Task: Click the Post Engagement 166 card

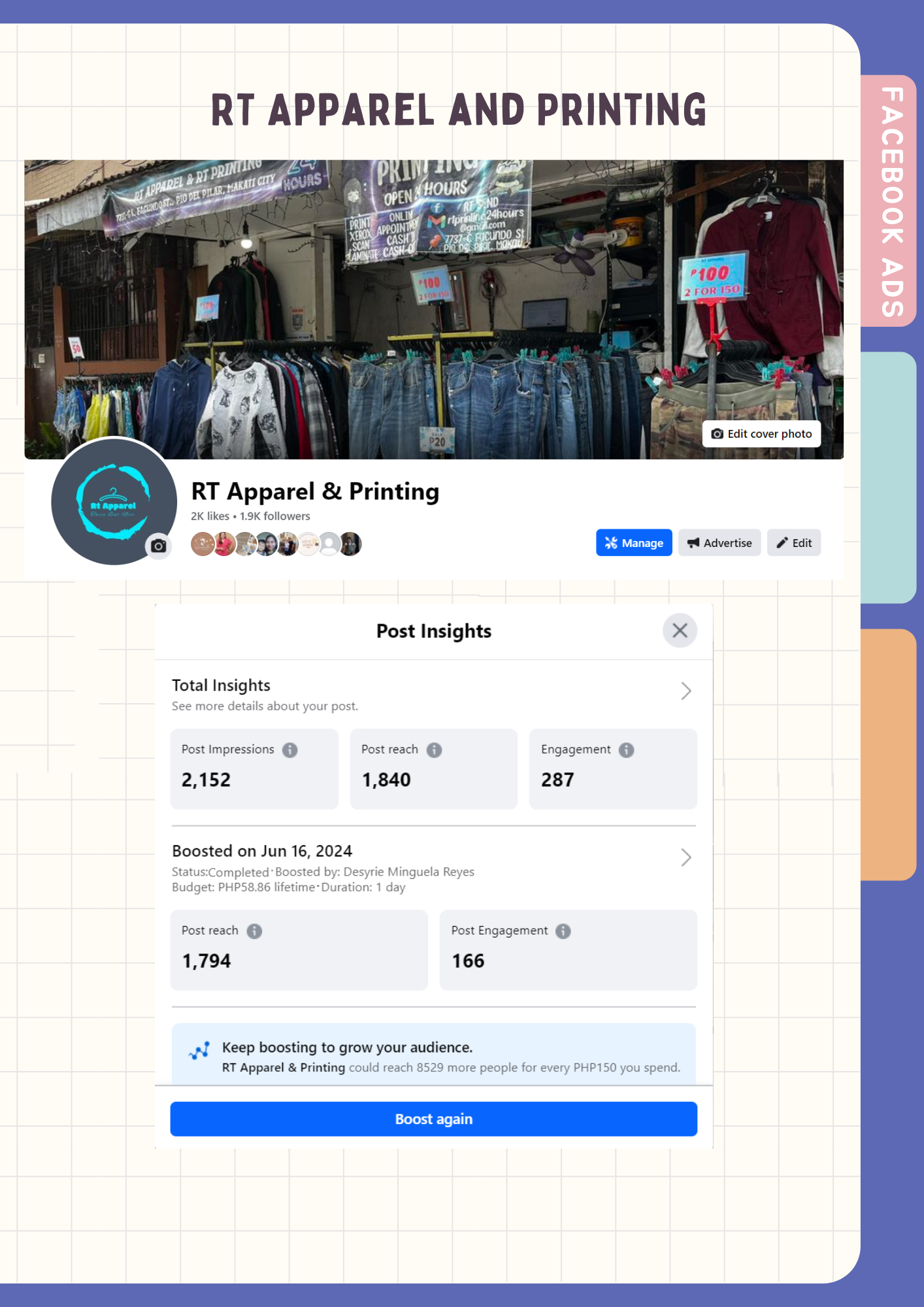Action: point(569,950)
